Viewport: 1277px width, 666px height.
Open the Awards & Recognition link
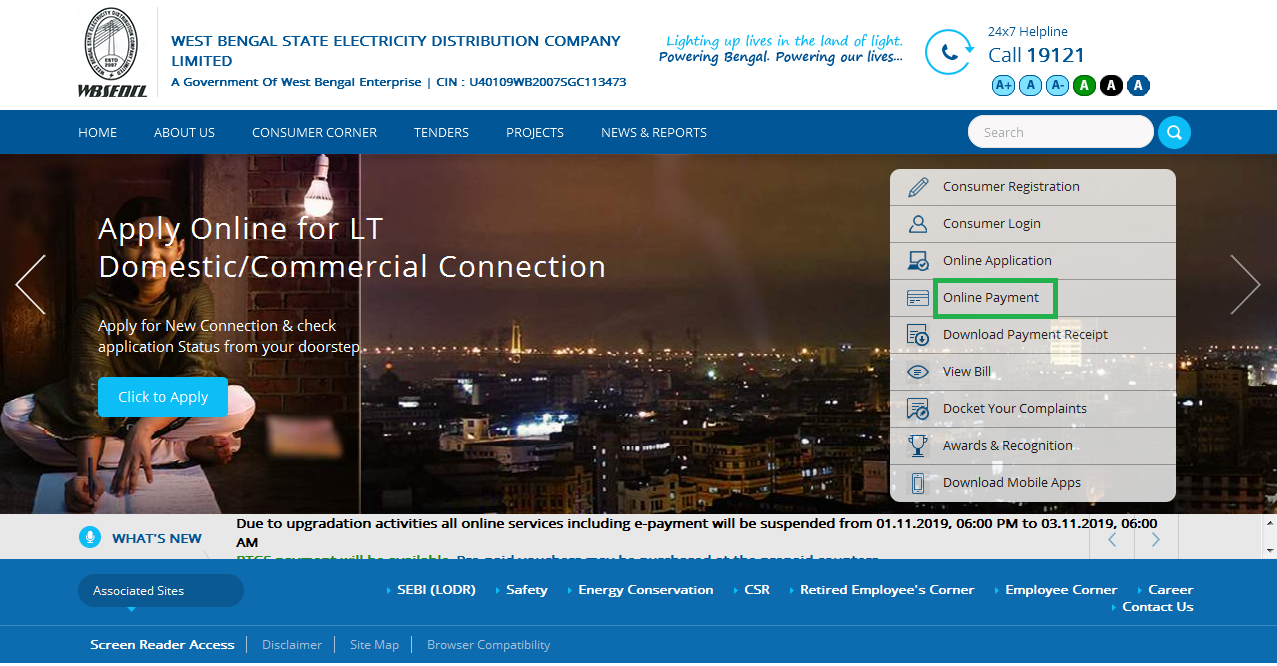click(1008, 446)
